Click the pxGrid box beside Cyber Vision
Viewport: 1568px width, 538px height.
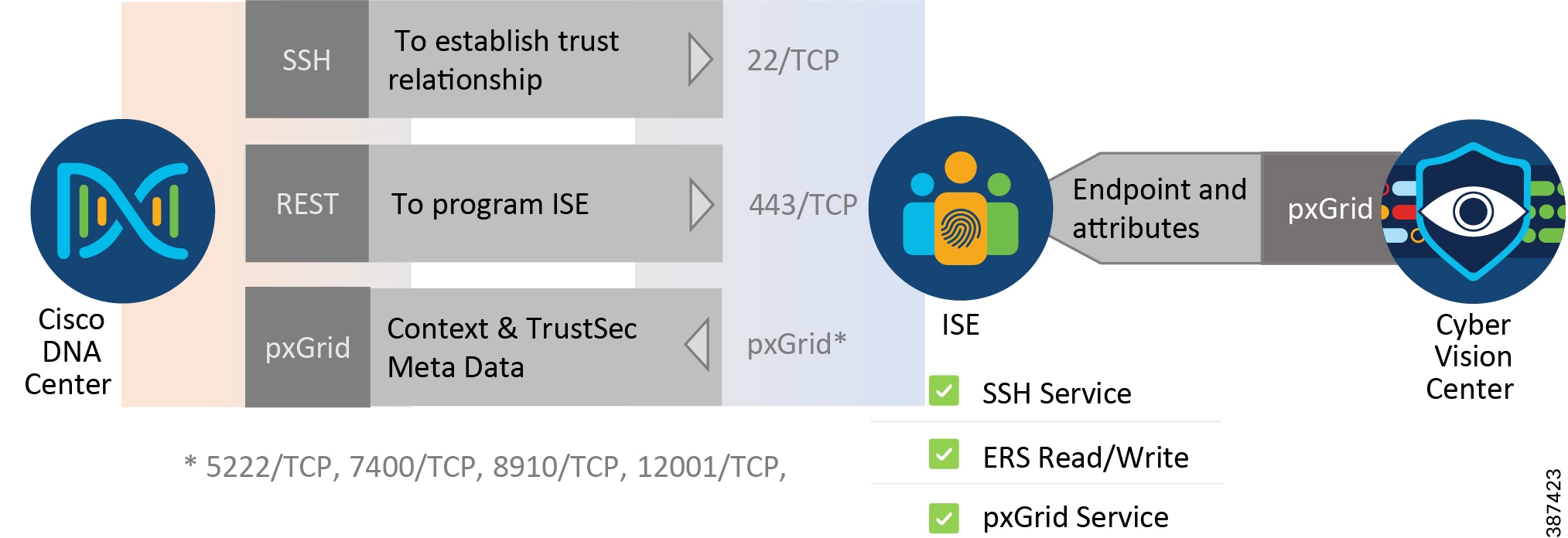tap(1329, 209)
